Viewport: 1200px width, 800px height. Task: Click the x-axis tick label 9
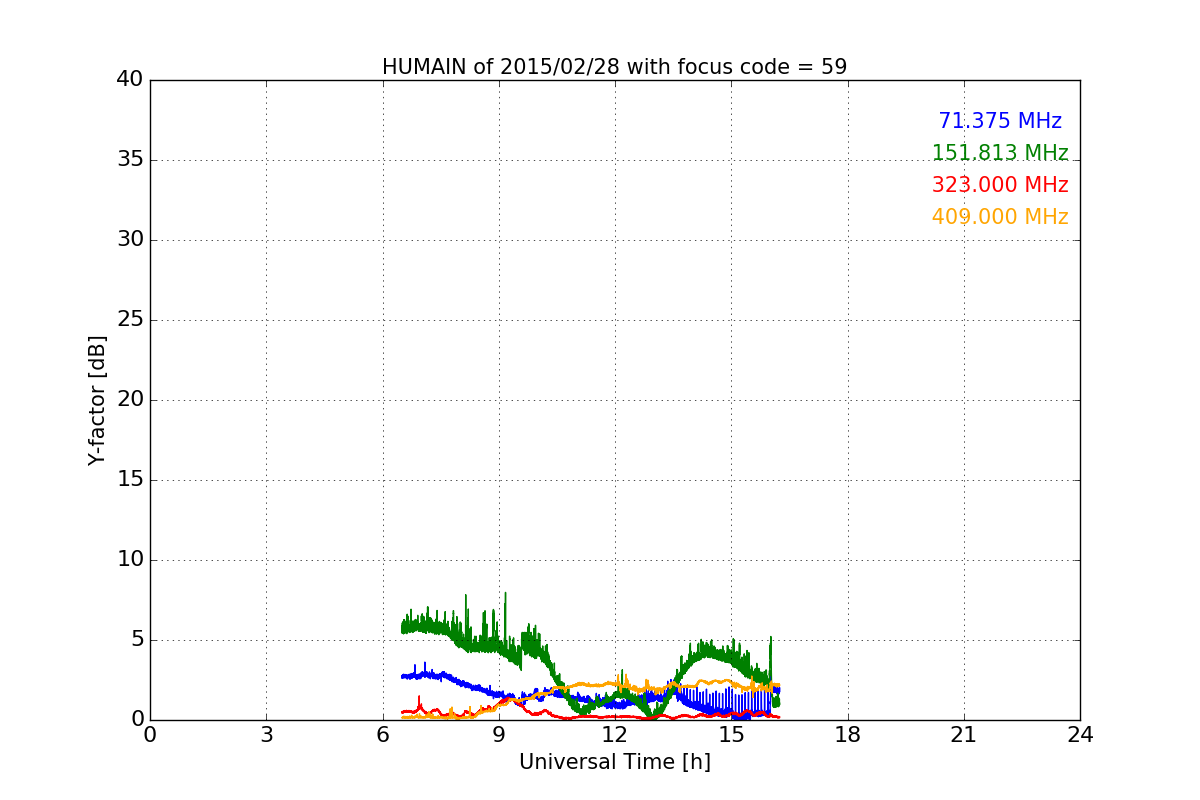point(499,735)
